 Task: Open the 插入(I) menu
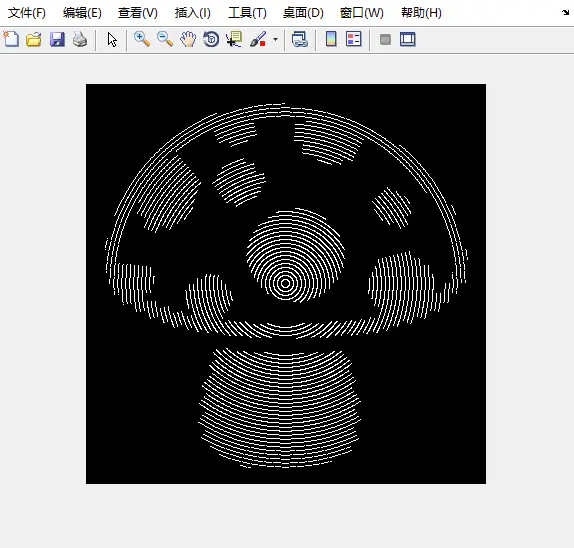click(193, 13)
